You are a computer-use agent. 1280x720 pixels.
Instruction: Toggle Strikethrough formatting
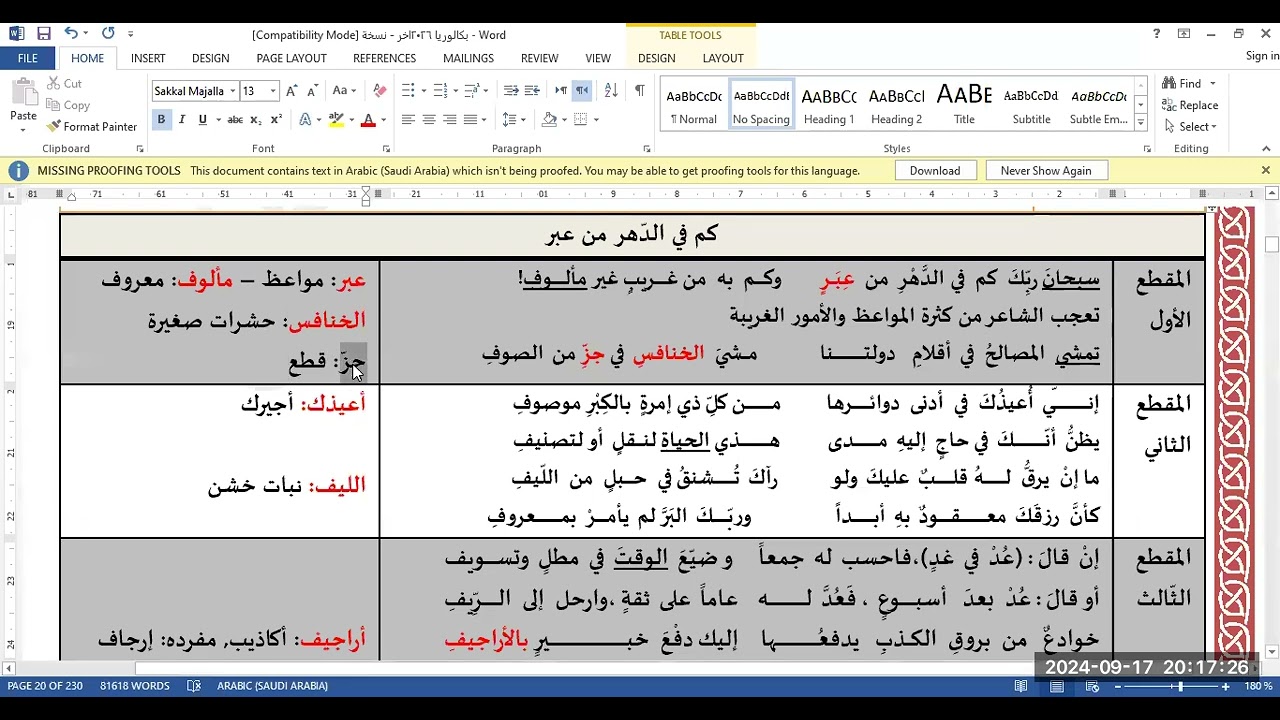click(x=235, y=120)
